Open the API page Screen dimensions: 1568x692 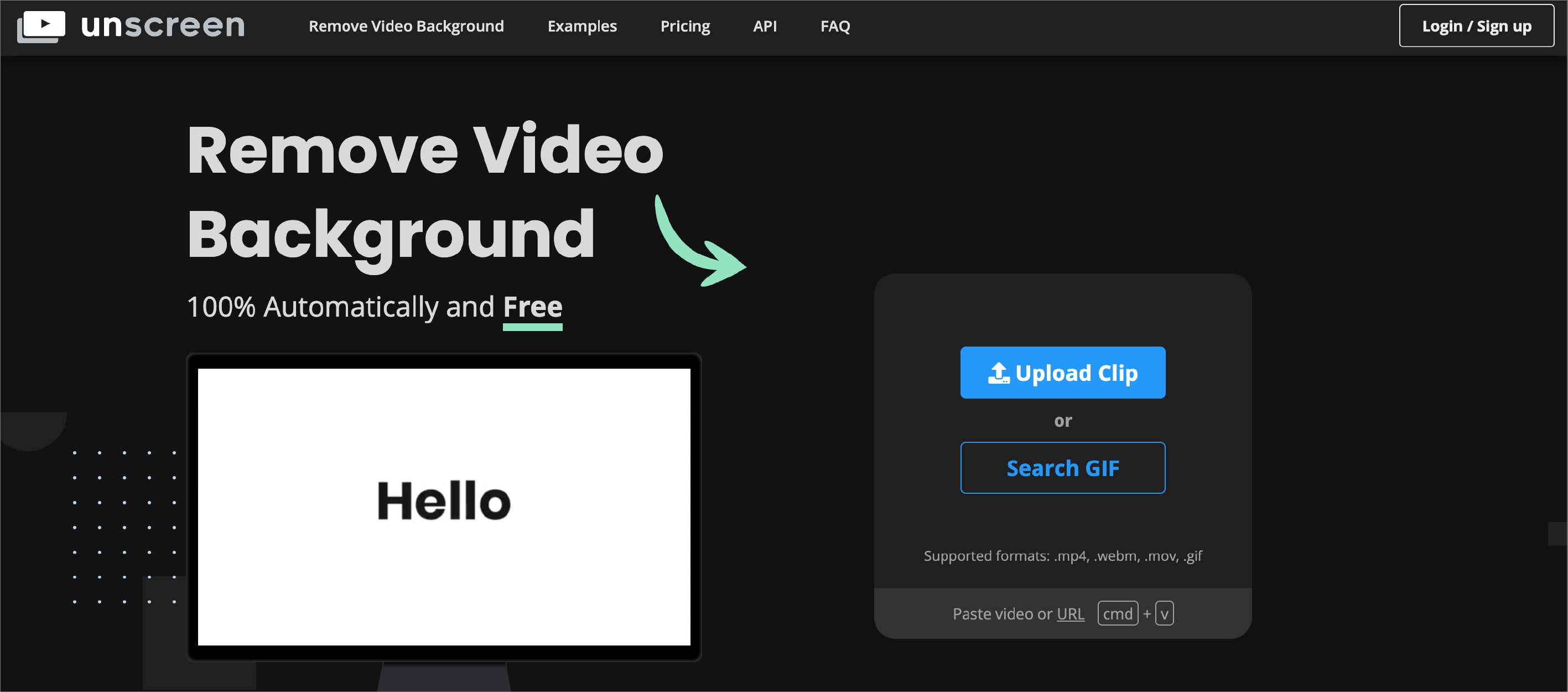coord(765,26)
